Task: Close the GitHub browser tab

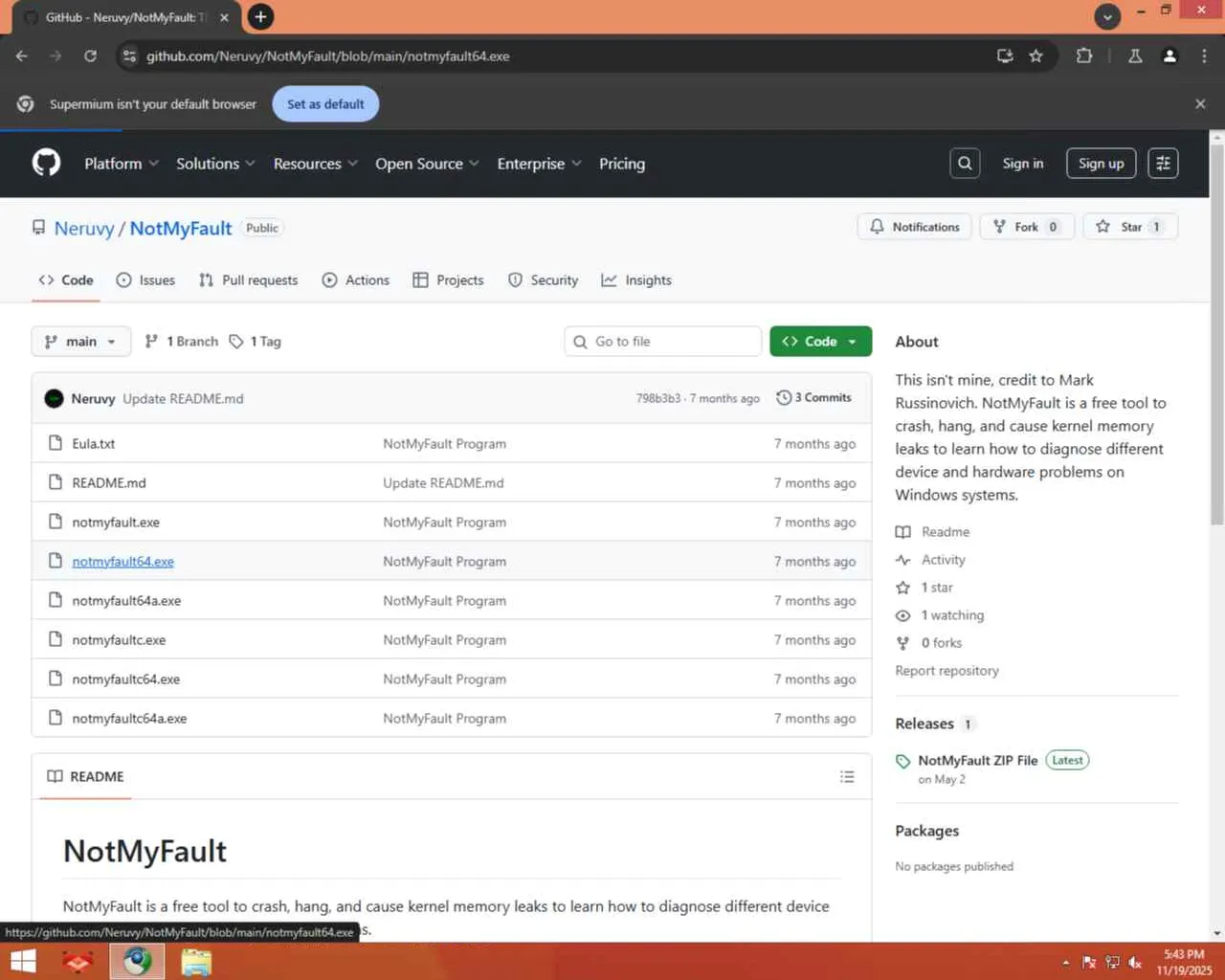Action: [224, 17]
